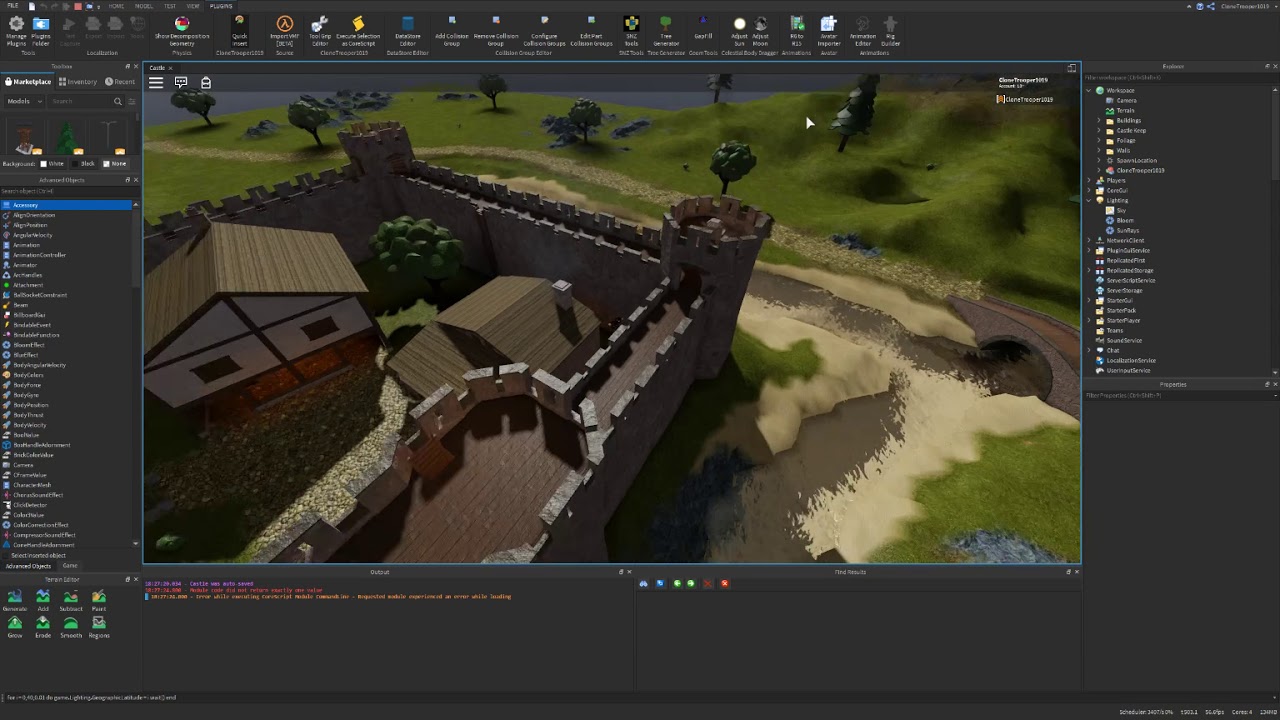The image size is (1280, 720).
Task: Expand the Foliage folder
Action: pyautogui.click(x=1099, y=140)
